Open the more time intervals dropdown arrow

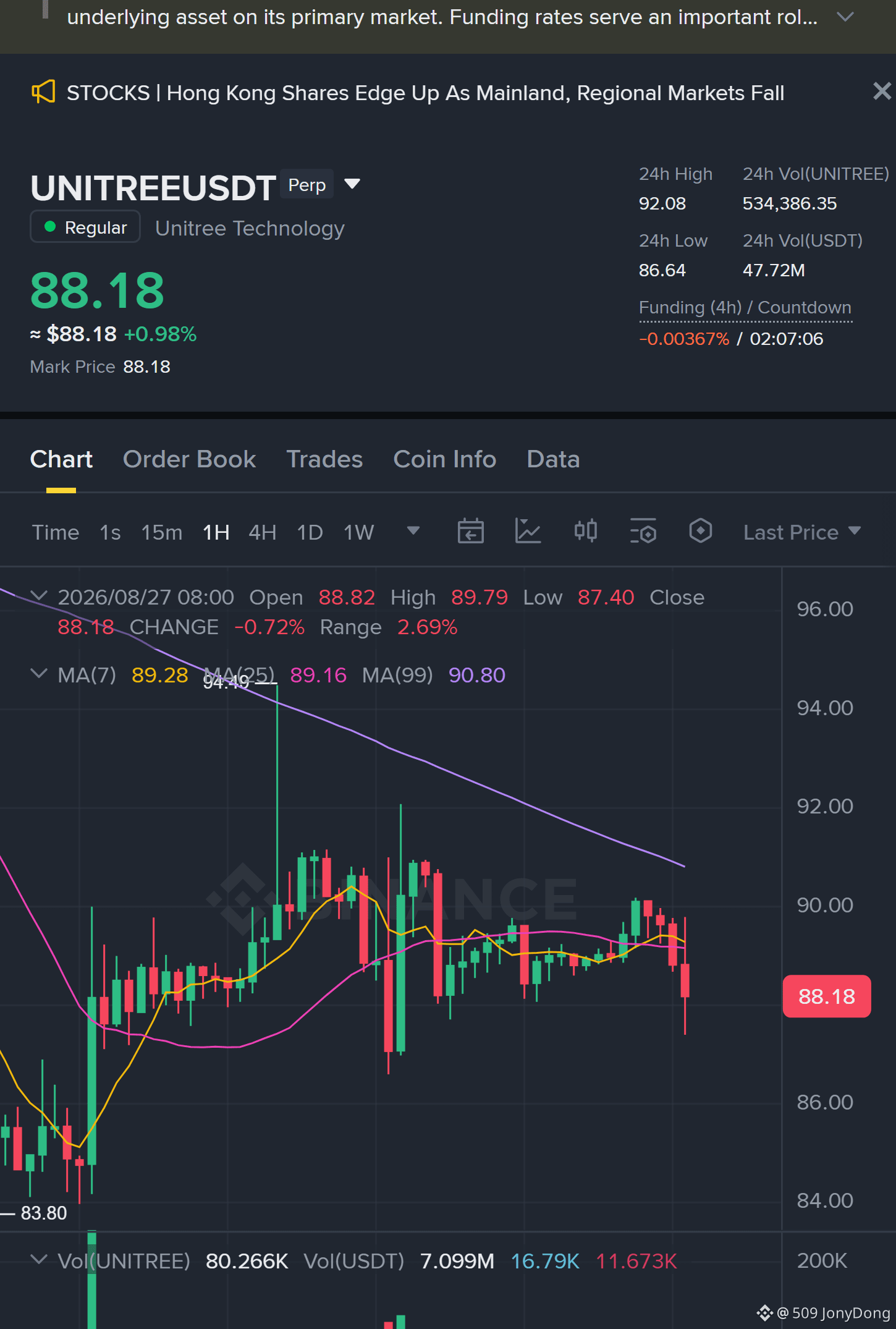click(x=413, y=530)
